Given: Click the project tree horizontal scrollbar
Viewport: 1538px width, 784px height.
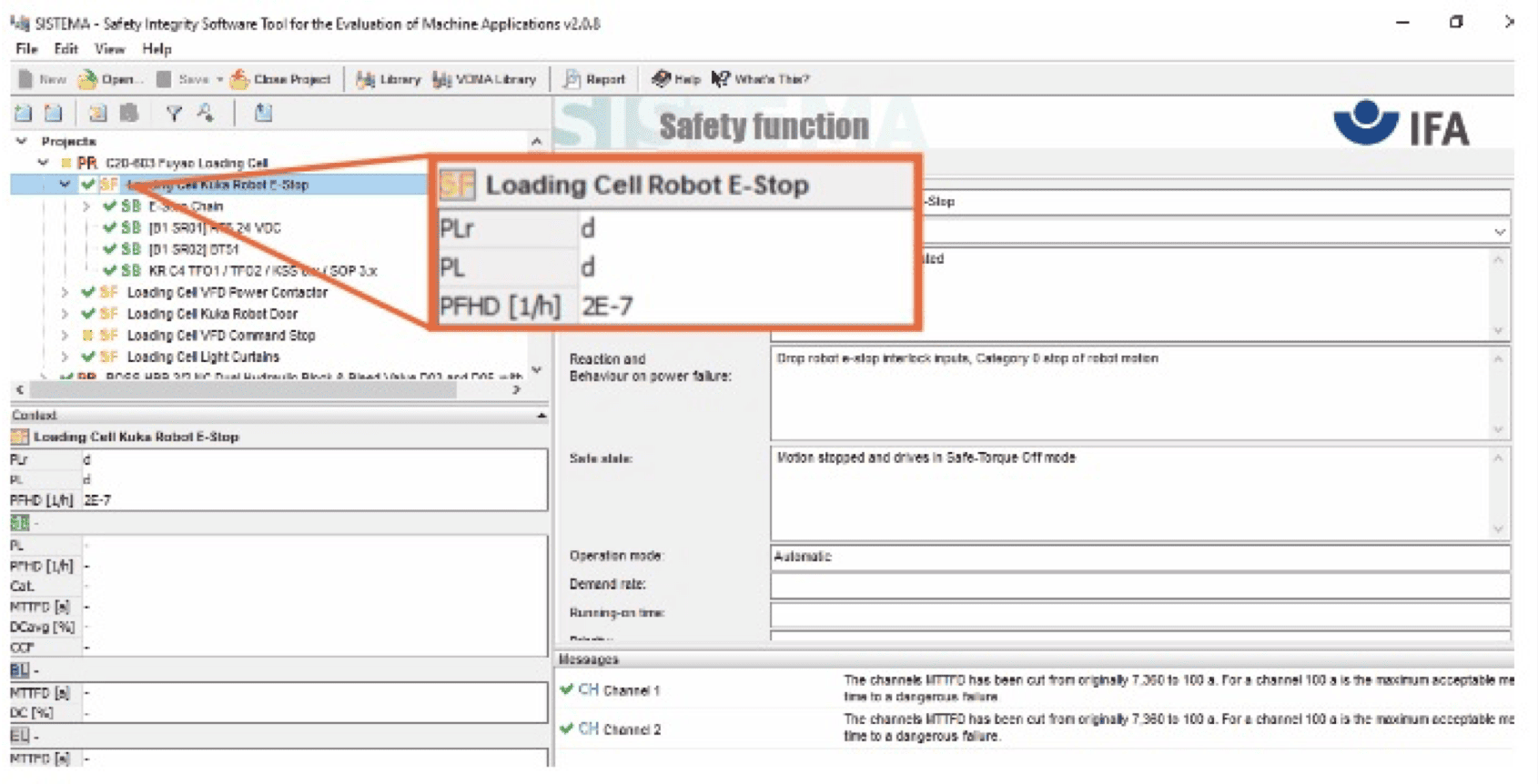Looking at the screenshot, I should pyautogui.click(x=243, y=389).
